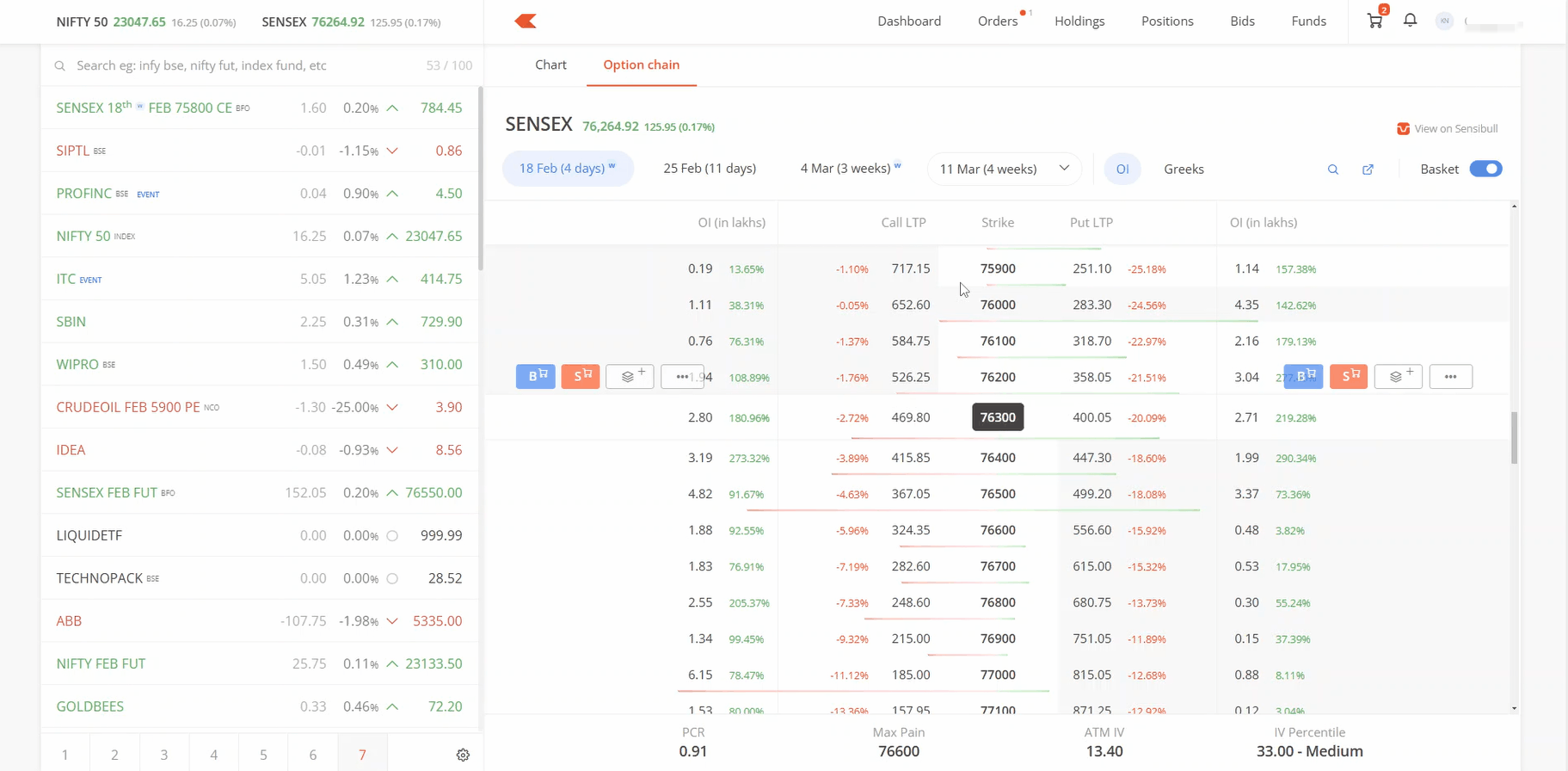
Task: Switch to watchlist page 3
Action: [164, 755]
